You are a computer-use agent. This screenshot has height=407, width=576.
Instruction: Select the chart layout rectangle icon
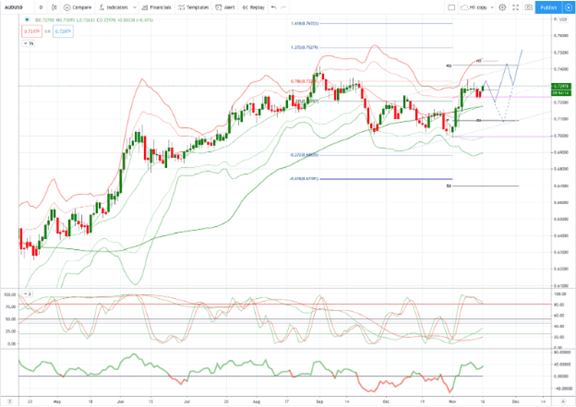(451, 7)
